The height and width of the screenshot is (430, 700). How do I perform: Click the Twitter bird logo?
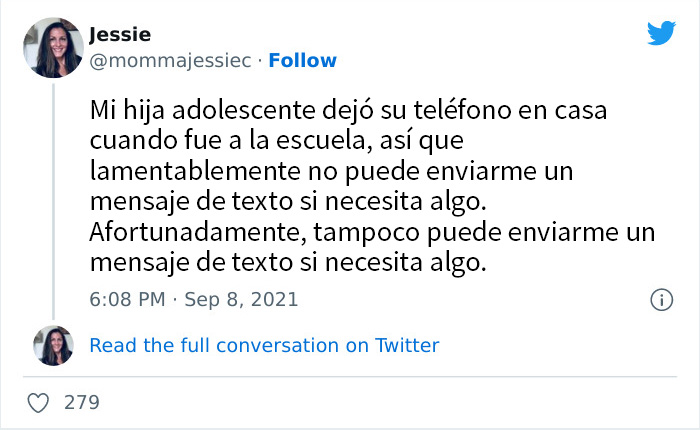tap(661, 34)
